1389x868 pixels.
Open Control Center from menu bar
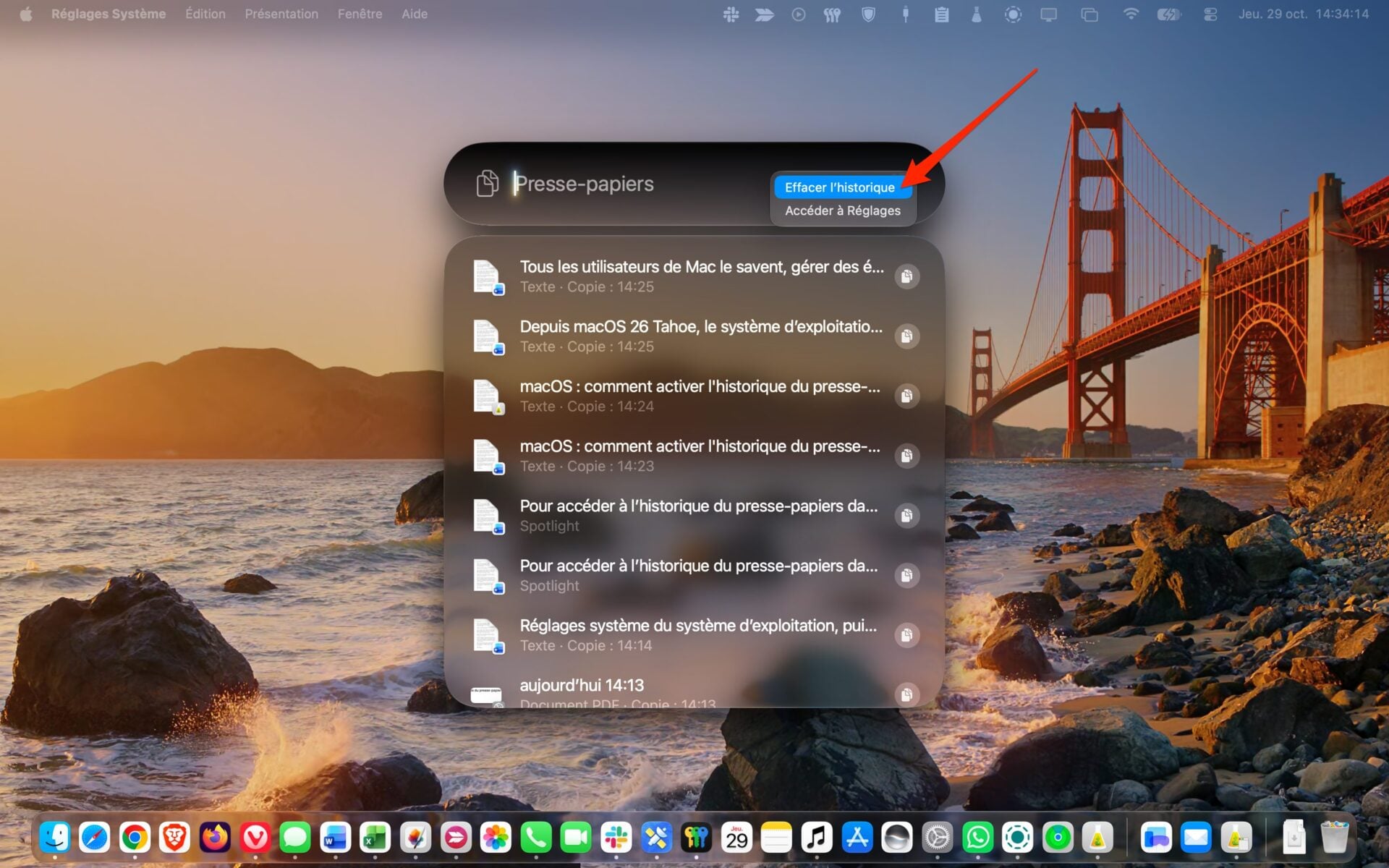tap(1210, 14)
